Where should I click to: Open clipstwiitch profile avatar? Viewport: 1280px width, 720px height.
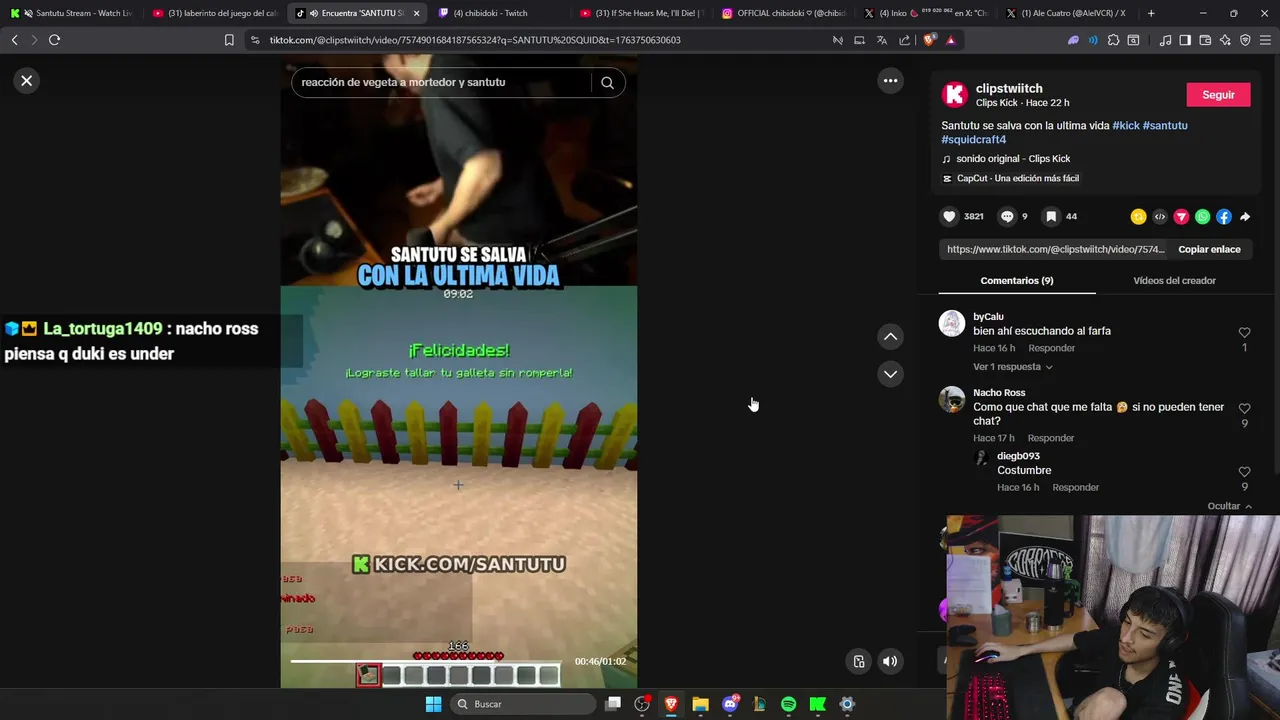point(955,95)
